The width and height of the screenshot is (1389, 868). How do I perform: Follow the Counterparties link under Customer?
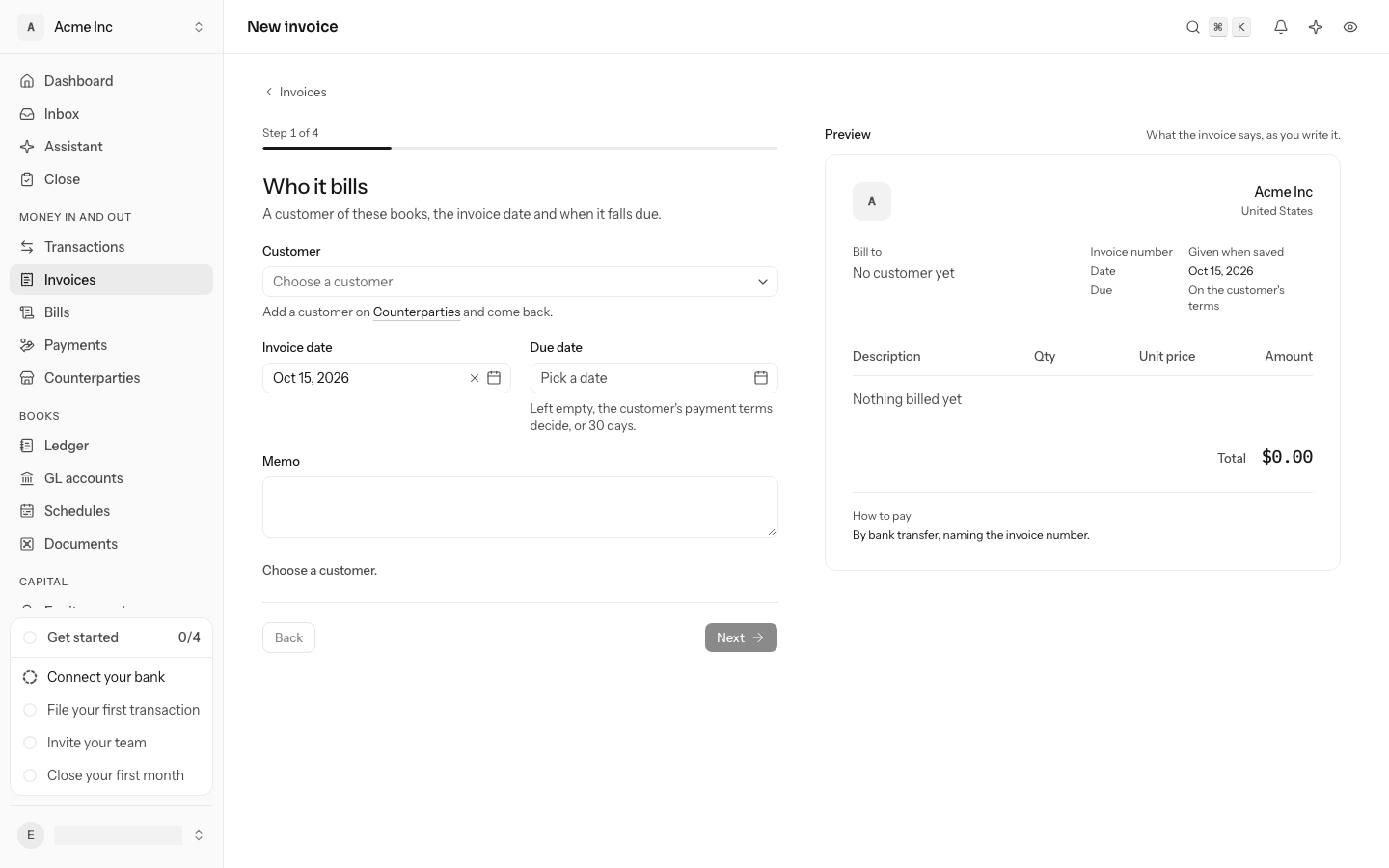[x=417, y=312]
